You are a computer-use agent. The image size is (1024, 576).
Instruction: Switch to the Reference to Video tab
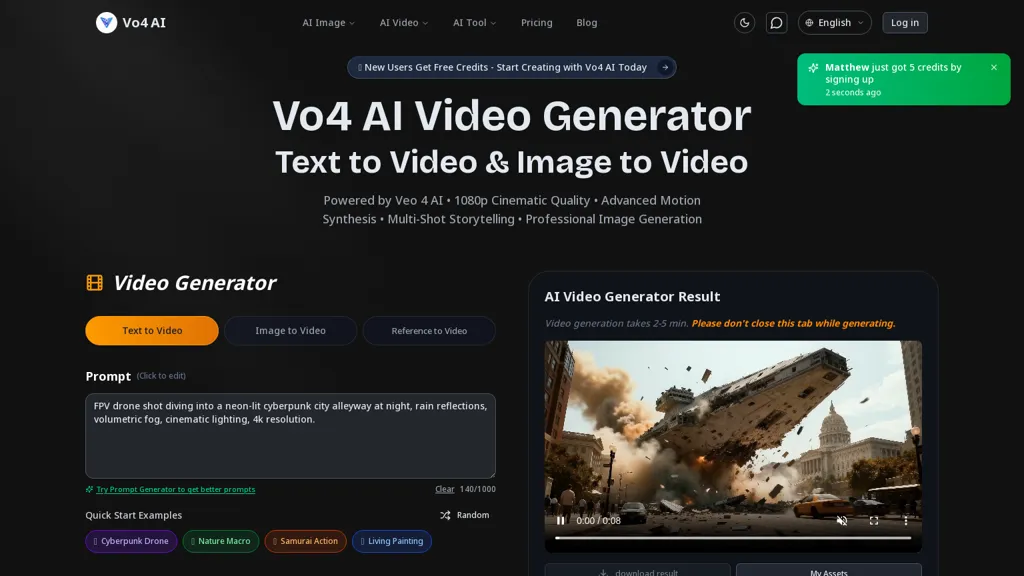[x=429, y=330]
